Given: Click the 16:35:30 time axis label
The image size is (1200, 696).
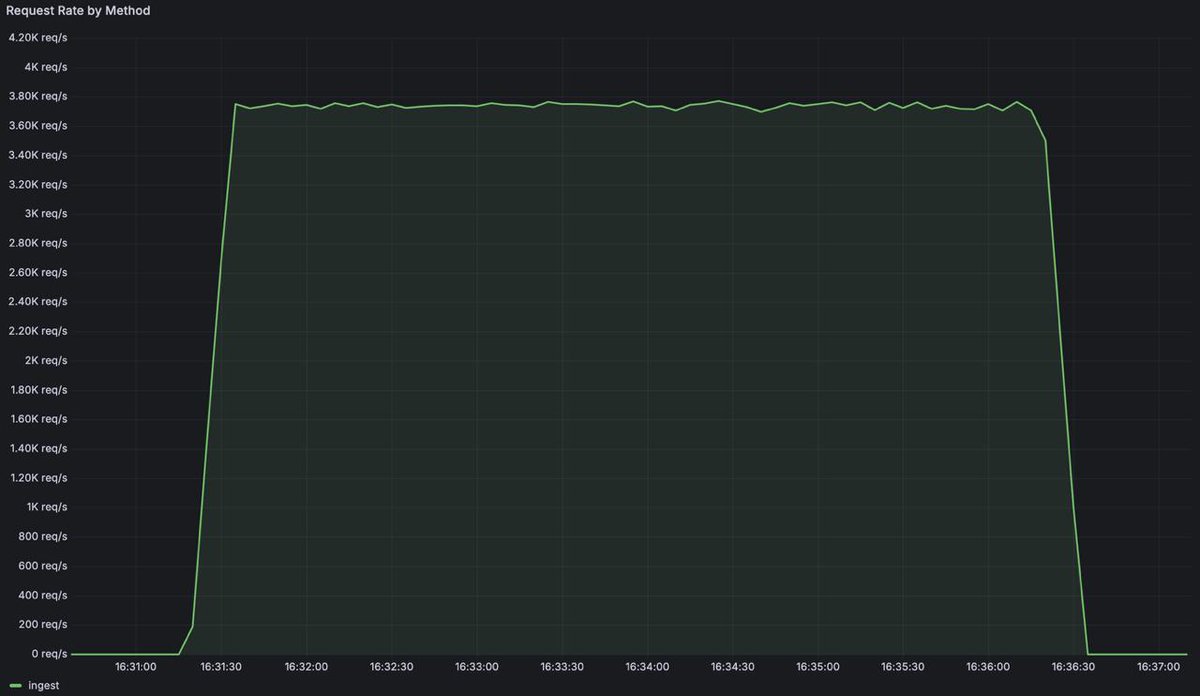Looking at the screenshot, I should (x=903, y=666).
